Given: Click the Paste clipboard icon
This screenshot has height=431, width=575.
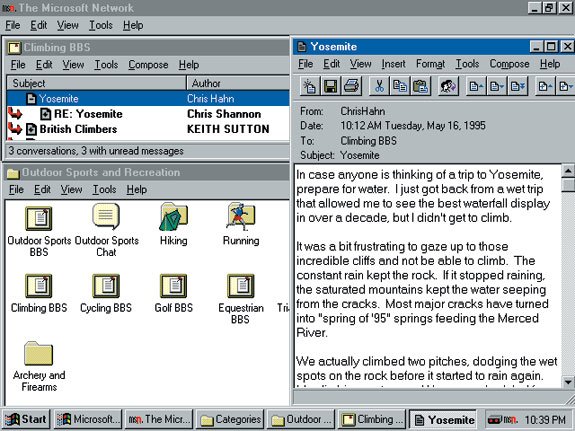Looking at the screenshot, I should (x=421, y=87).
